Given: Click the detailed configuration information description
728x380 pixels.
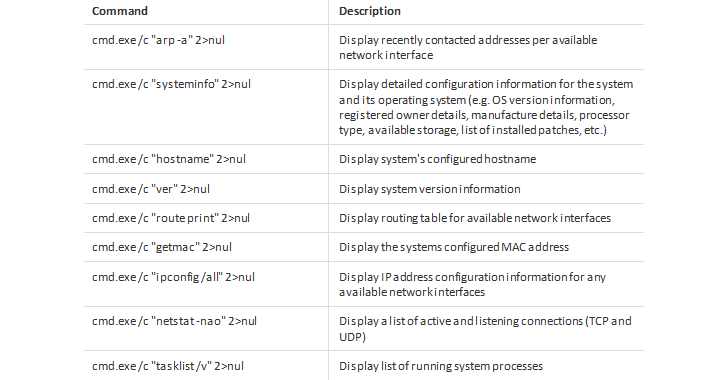Looking at the screenshot, I should pos(486,107).
